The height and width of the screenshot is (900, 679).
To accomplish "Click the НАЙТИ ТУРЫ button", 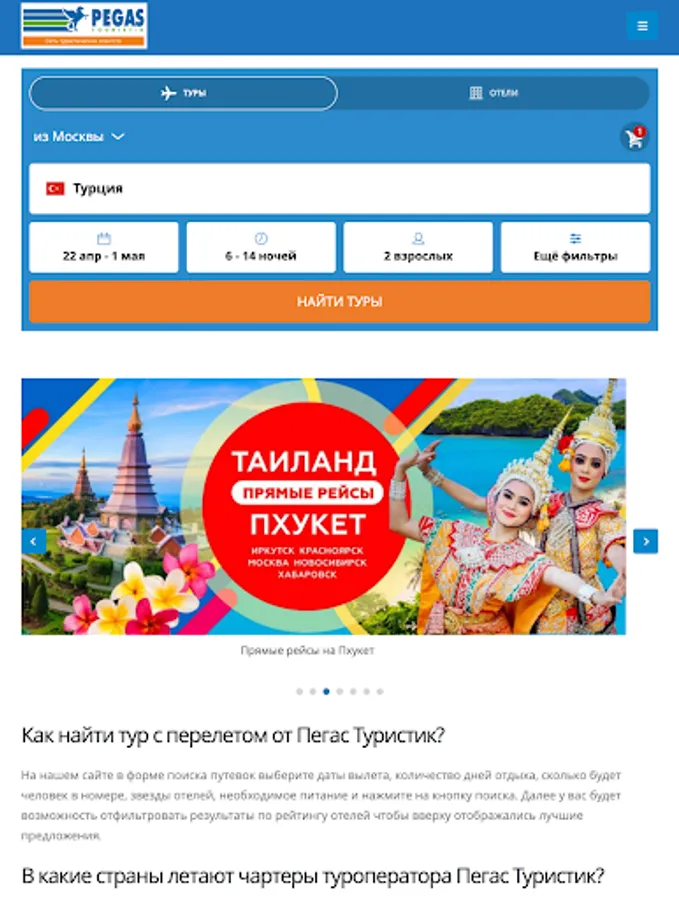I will pyautogui.click(x=340, y=301).
